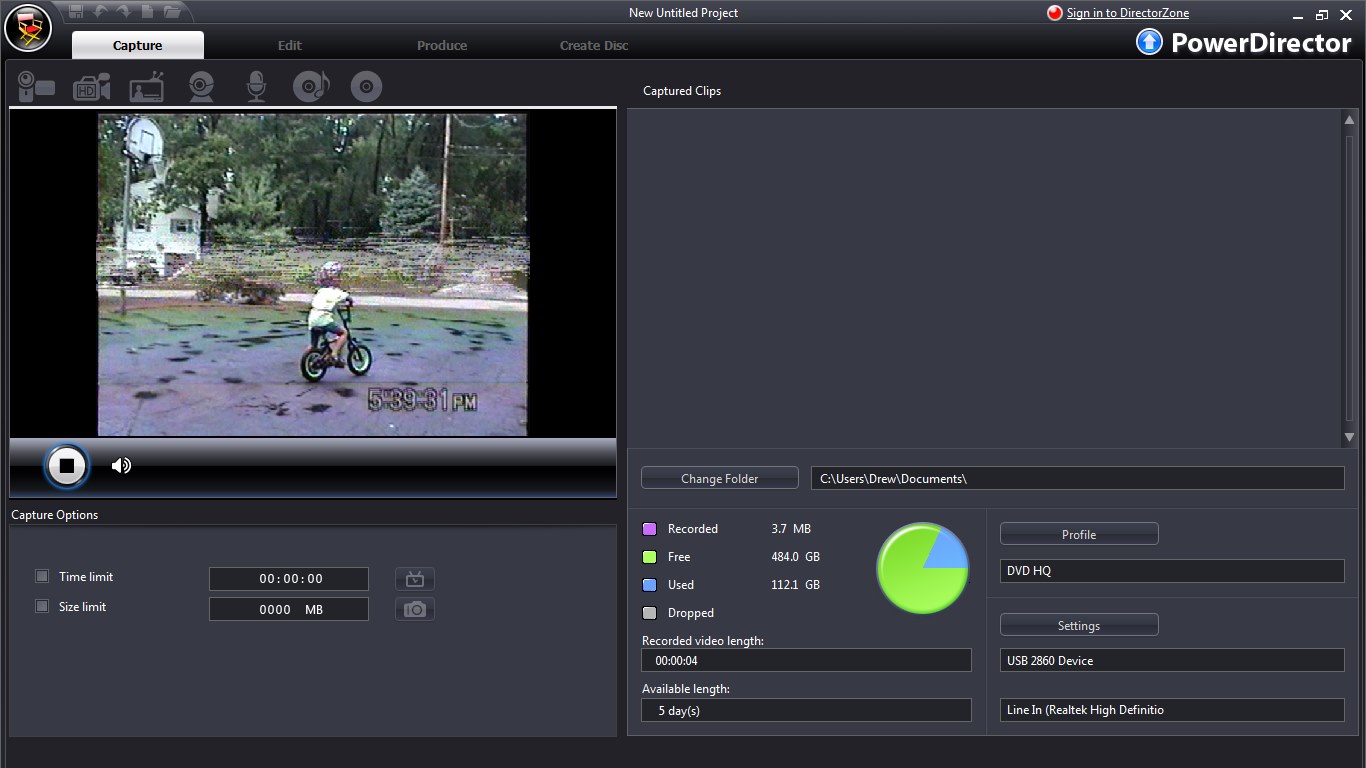Image resolution: width=1366 pixels, height=768 pixels.
Task: Click the green Free color swatch
Action: [650, 557]
